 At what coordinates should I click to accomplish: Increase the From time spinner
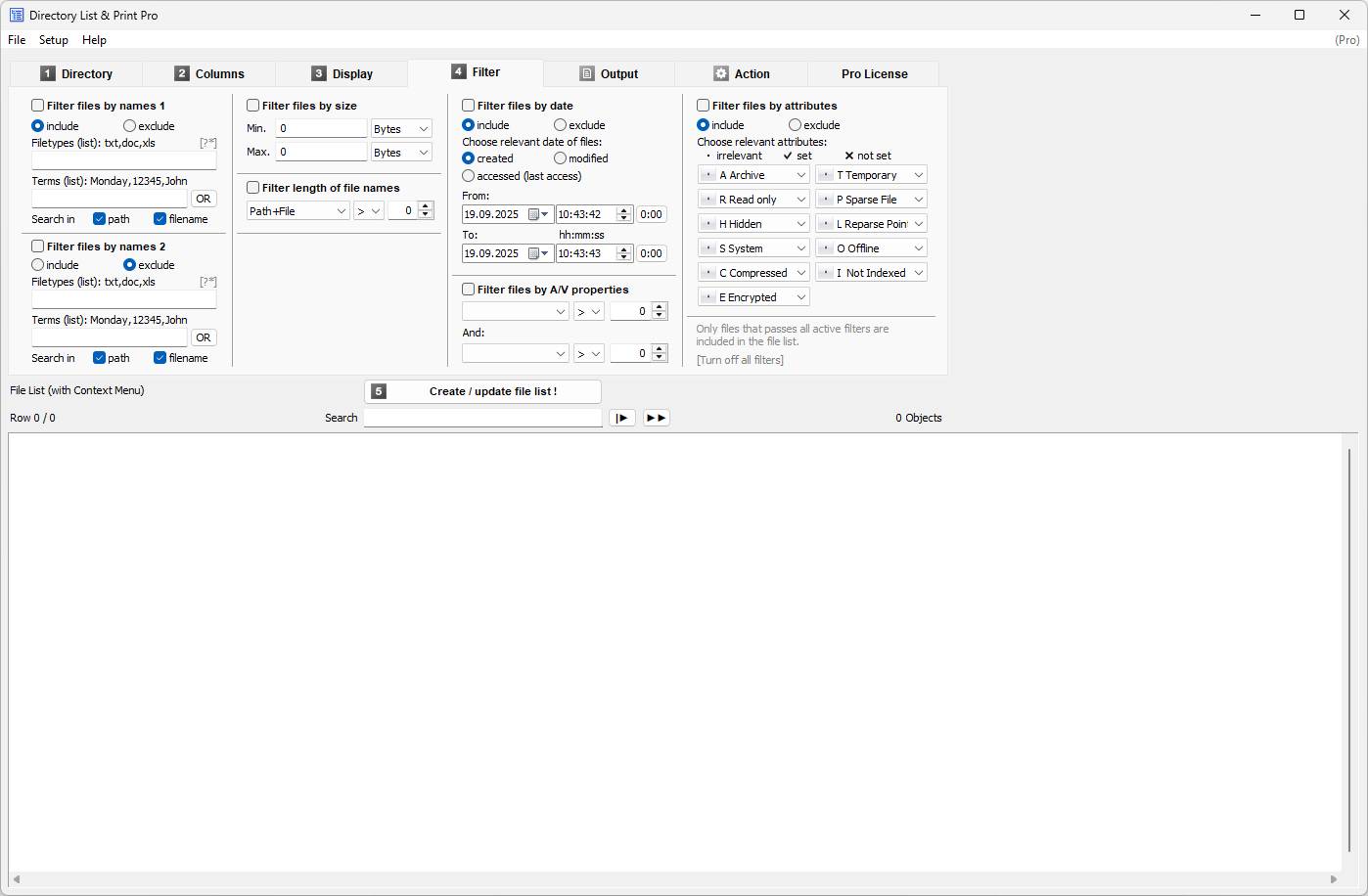(624, 210)
